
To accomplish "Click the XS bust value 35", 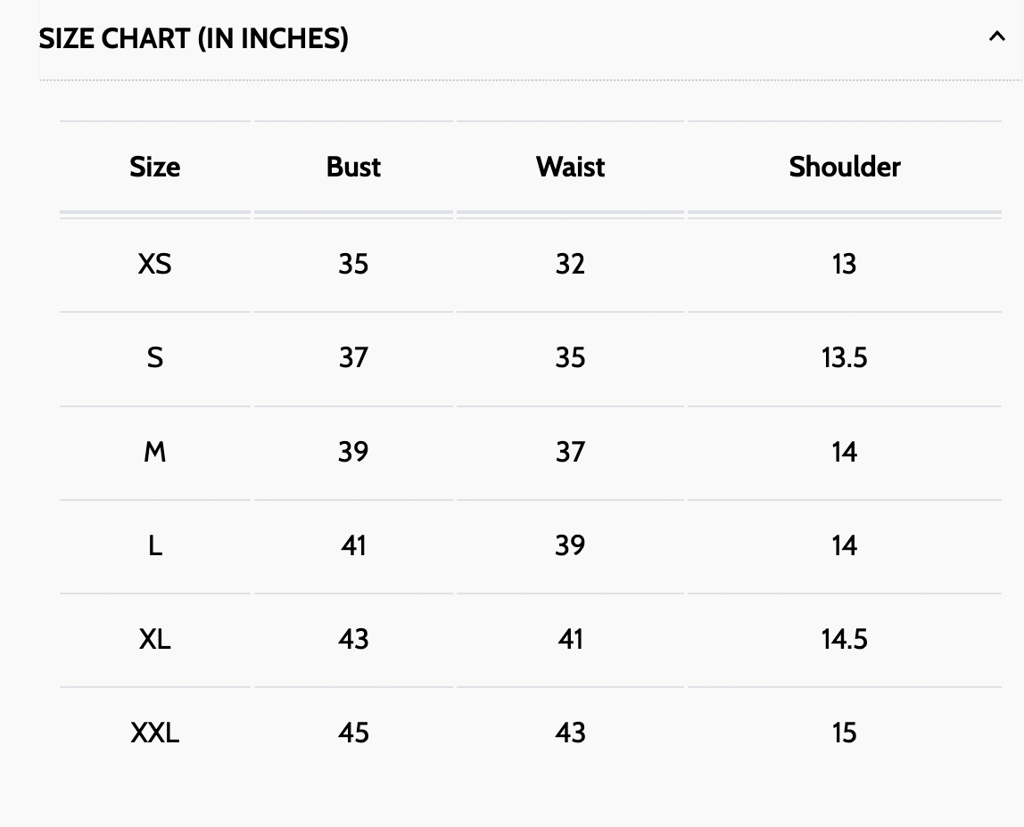I will pyautogui.click(x=353, y=264).
